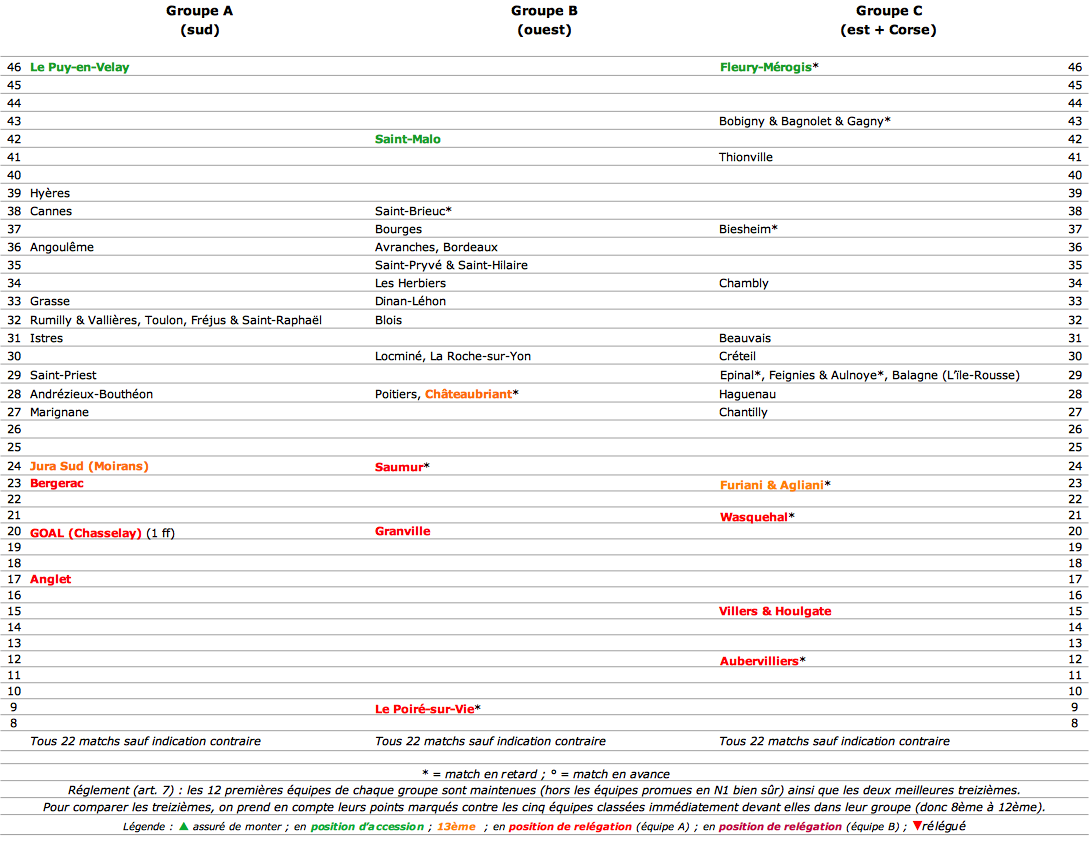Select Avranches, Bordeaux entry

pyautogui.click(x=436, y=248)
